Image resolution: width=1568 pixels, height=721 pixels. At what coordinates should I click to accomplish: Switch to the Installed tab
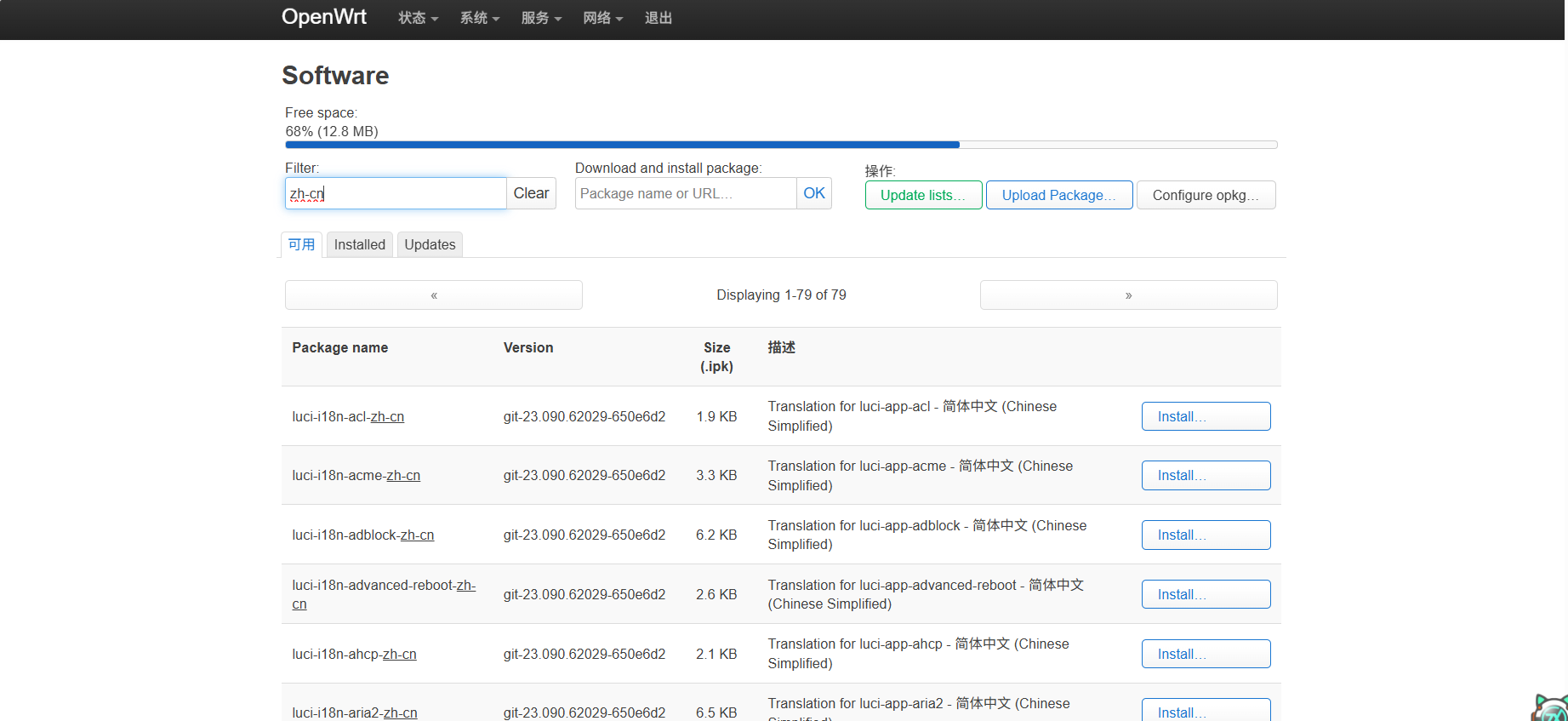tap(359, 244)
